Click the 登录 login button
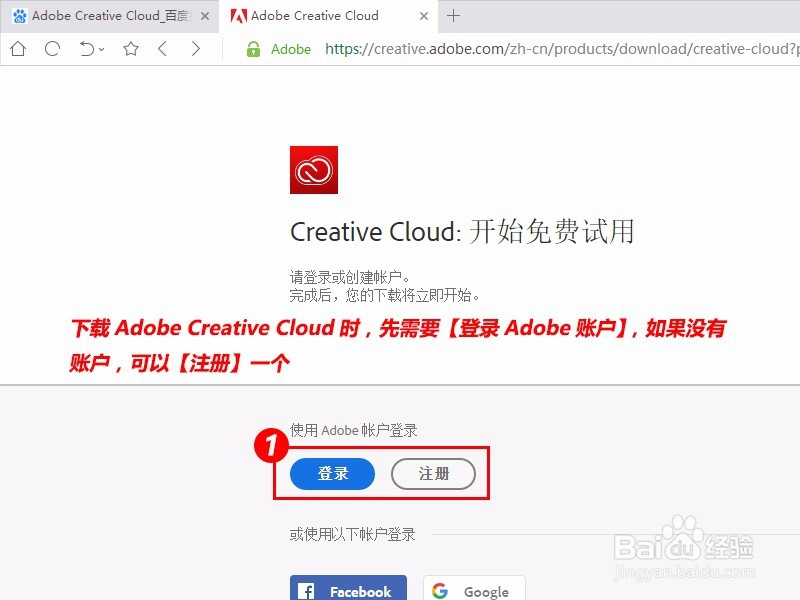 (x=332, y=474)
